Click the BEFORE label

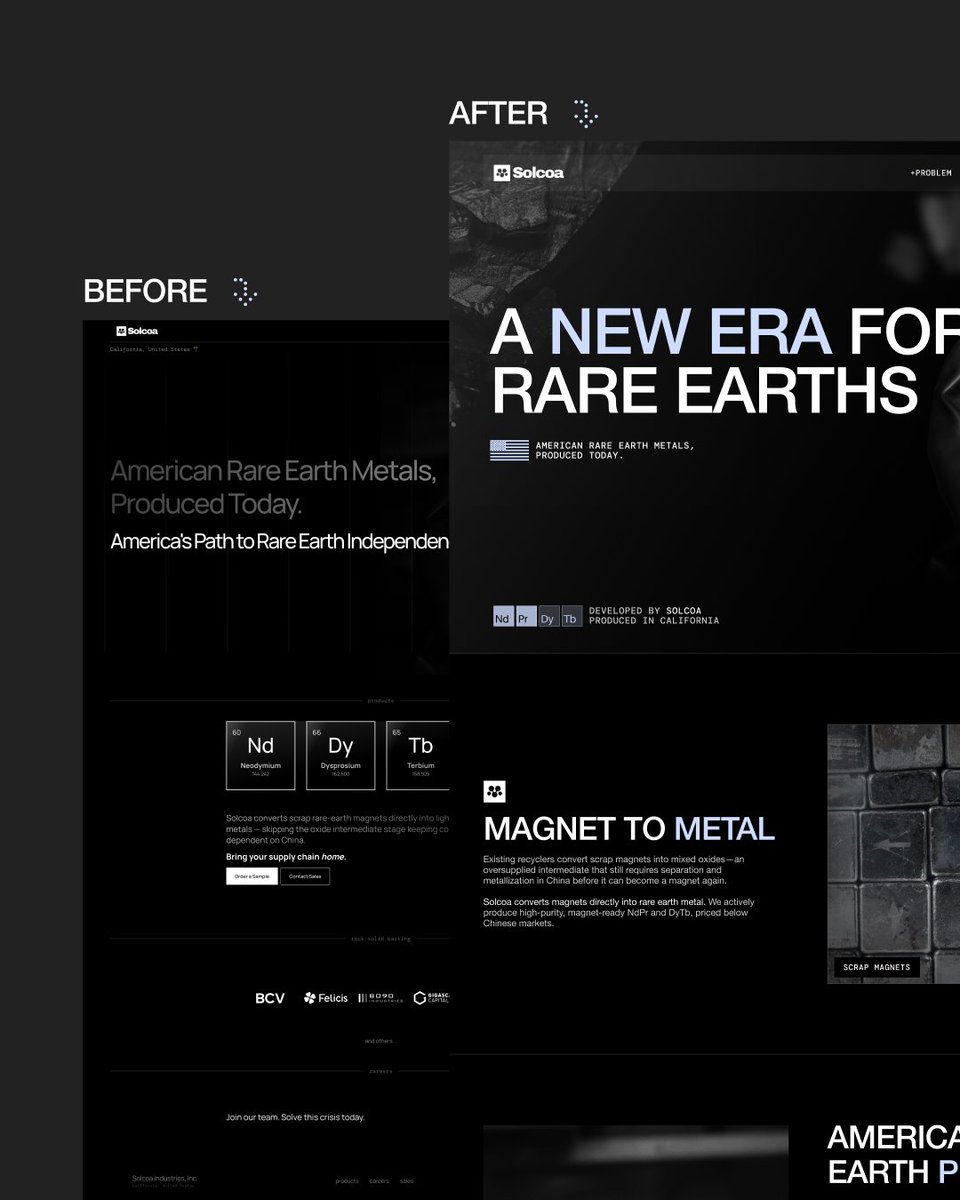click(x=146, y=291)
